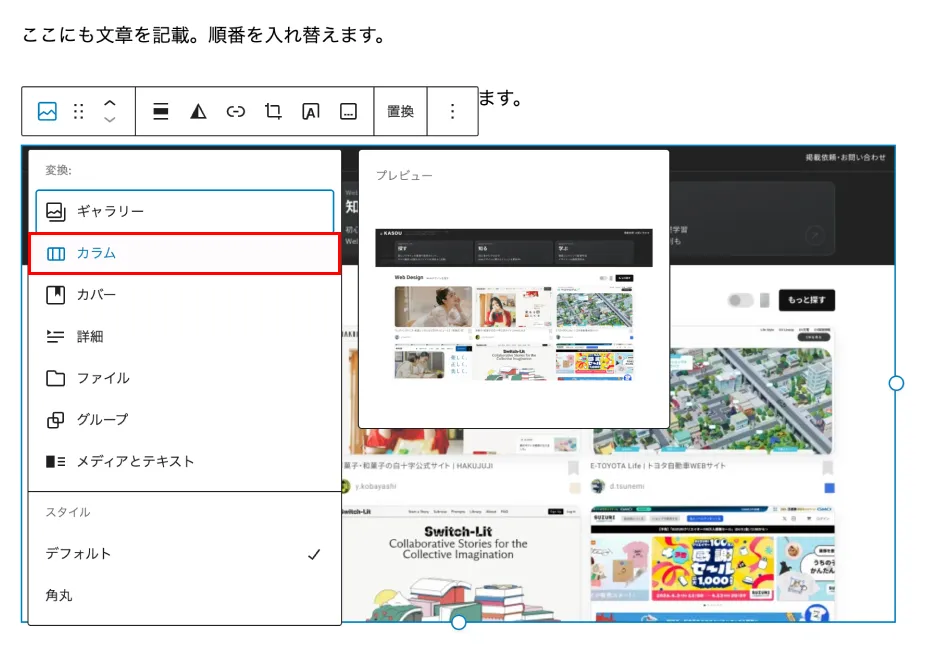Grab the block drag handle
The width and height of the screenshot is (930, 657).
point(79,112)
